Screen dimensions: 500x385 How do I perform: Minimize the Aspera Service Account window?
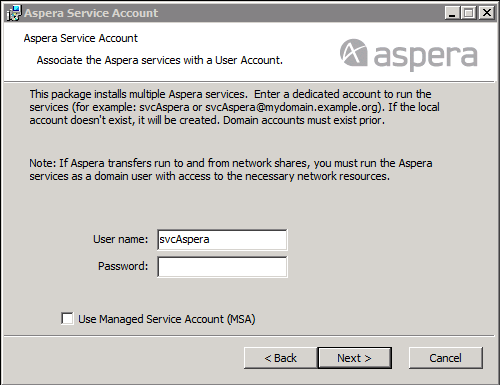[x=452, y=13]
